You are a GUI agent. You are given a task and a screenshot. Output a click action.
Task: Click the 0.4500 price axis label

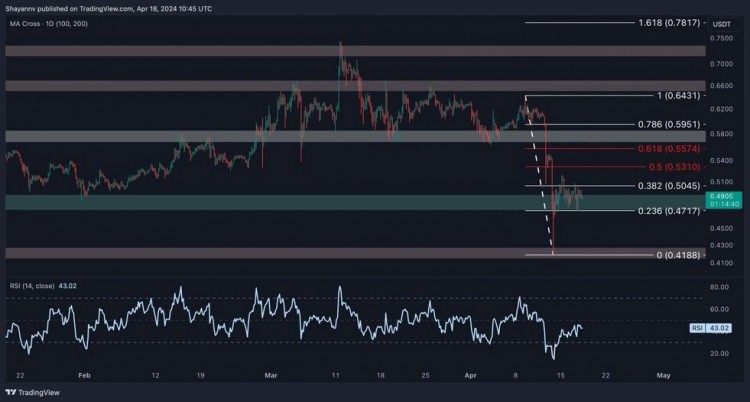719,228
